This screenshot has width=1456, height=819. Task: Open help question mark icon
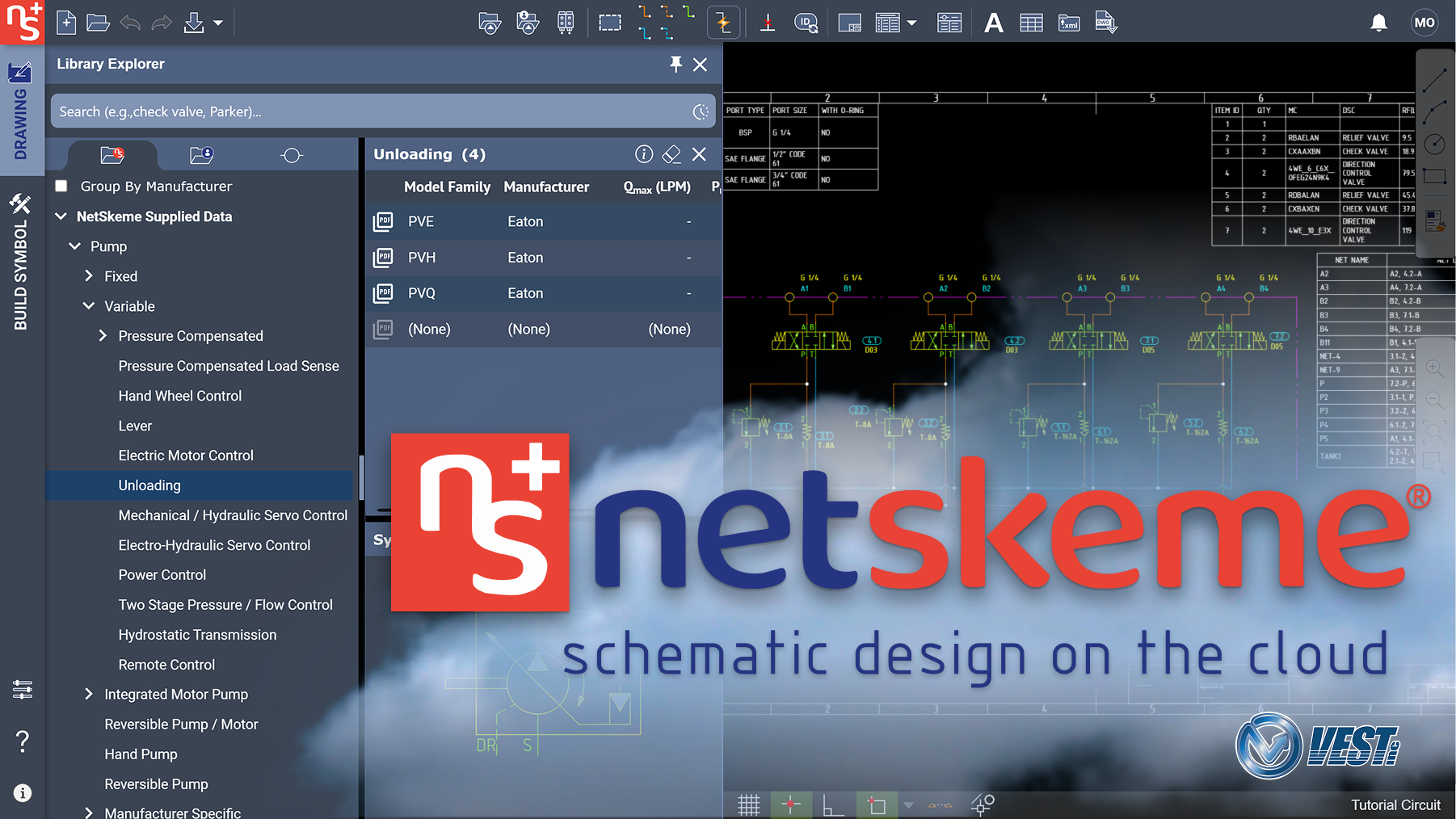pos(23,741)
